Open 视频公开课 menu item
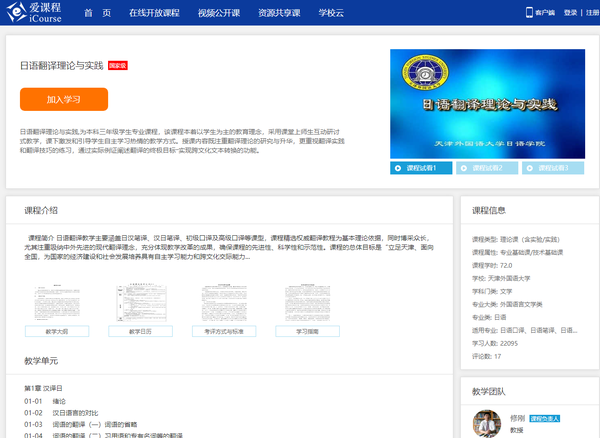600x438 pixels. 220,13
